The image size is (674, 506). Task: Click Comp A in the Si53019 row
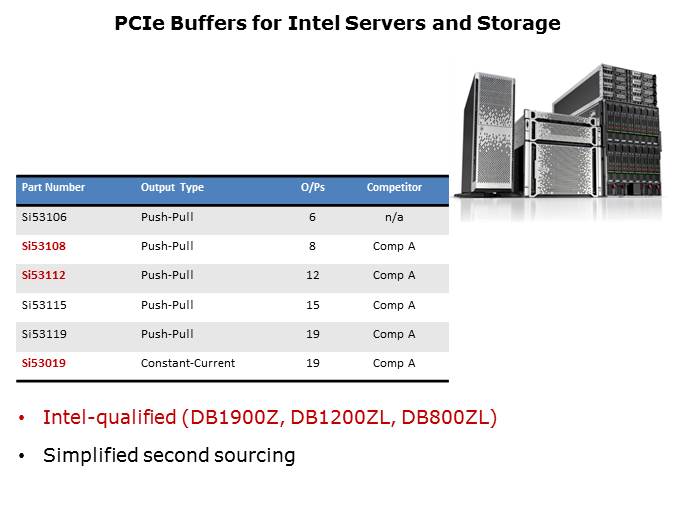pos(394,363)
